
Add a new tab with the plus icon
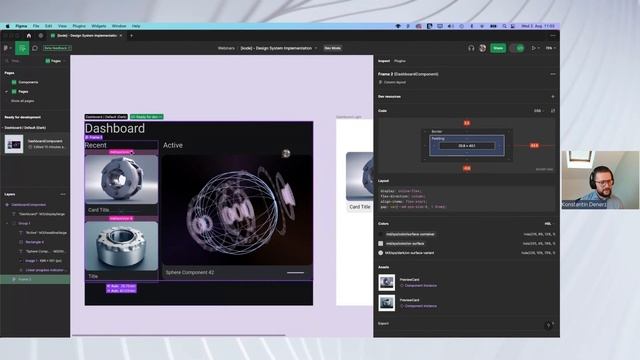coord(131,36)
